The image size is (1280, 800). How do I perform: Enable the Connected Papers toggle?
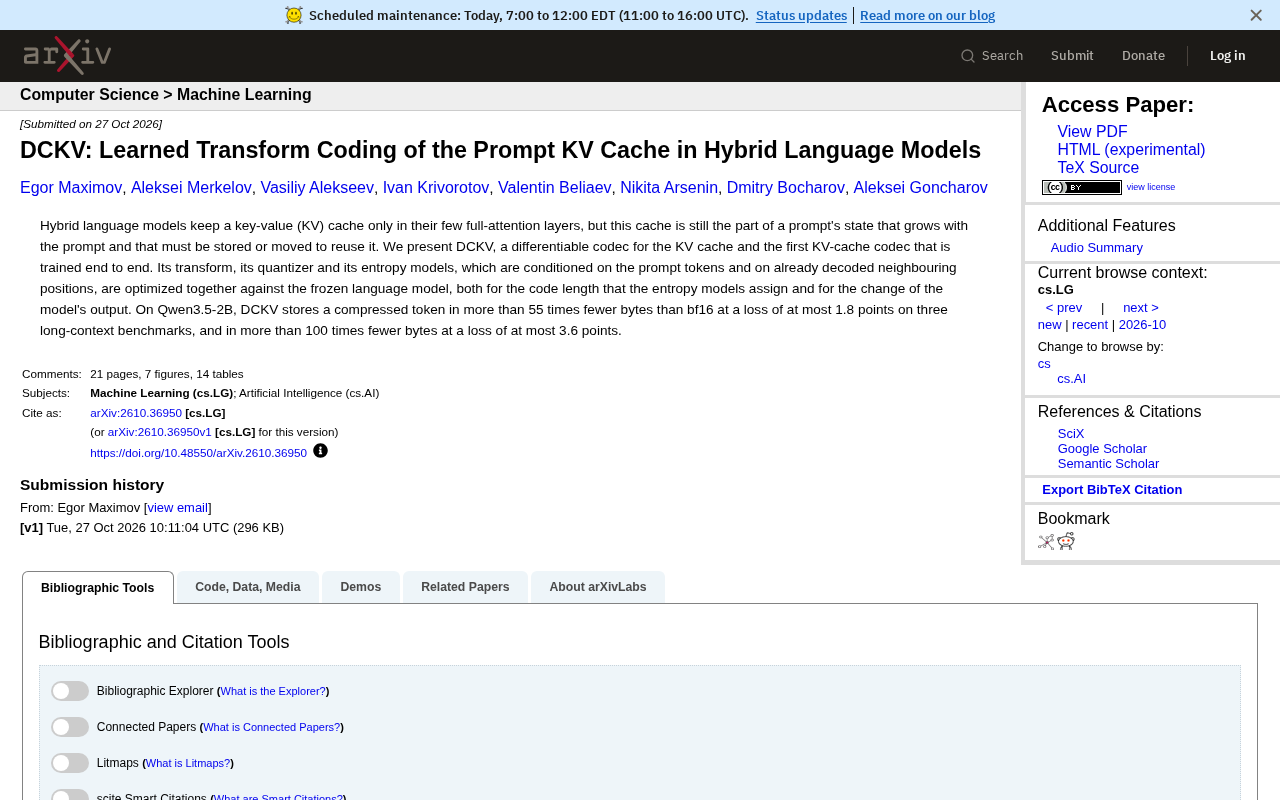(x=70, y=727)
